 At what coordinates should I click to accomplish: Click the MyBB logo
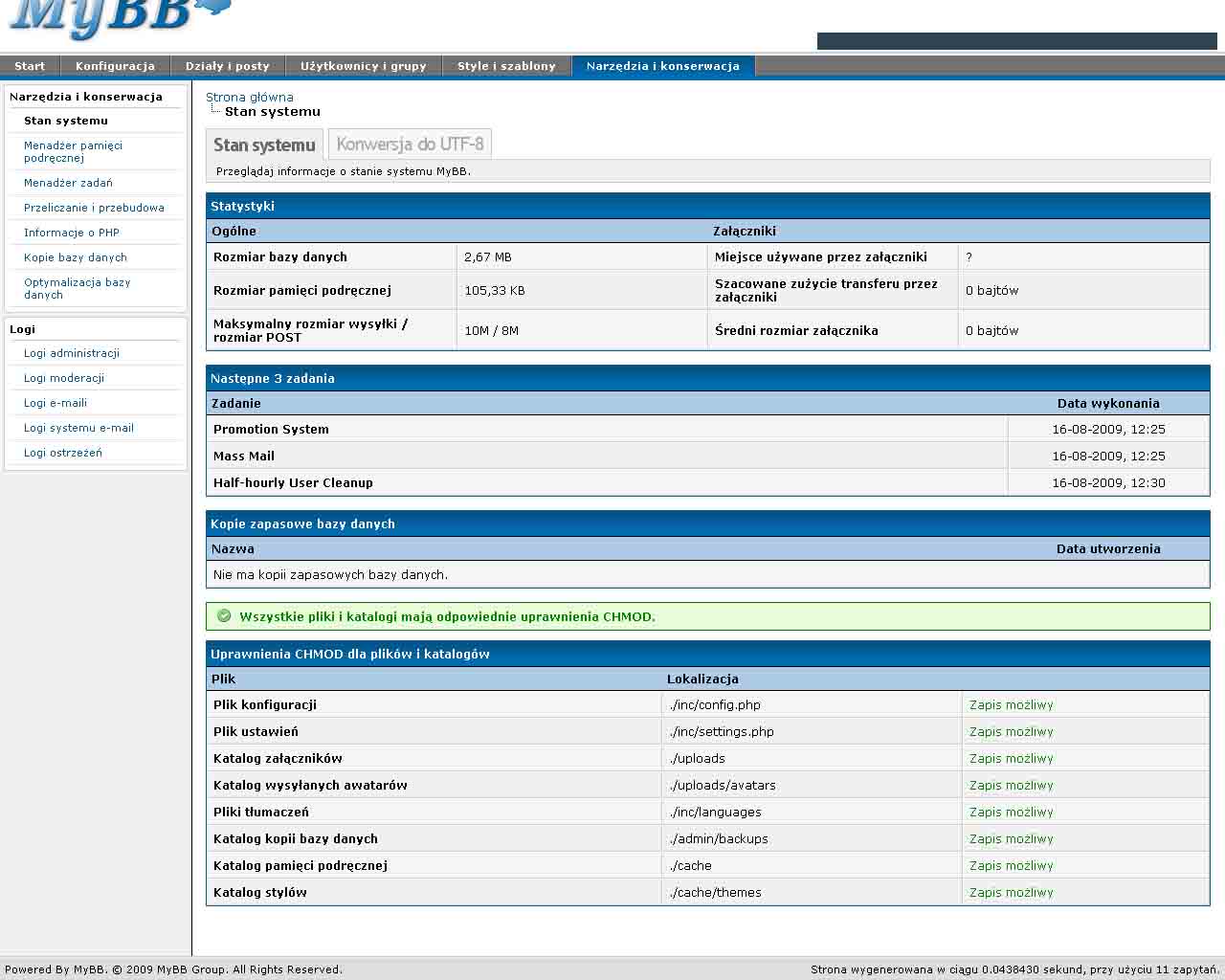[122, 18]
